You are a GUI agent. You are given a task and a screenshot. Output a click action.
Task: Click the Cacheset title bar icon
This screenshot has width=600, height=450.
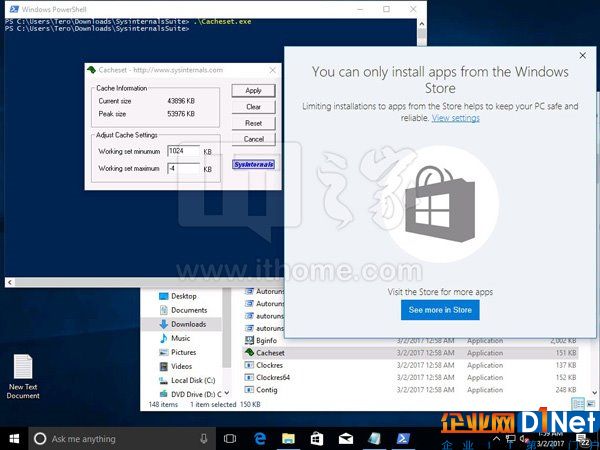click(x=91, y=70)
